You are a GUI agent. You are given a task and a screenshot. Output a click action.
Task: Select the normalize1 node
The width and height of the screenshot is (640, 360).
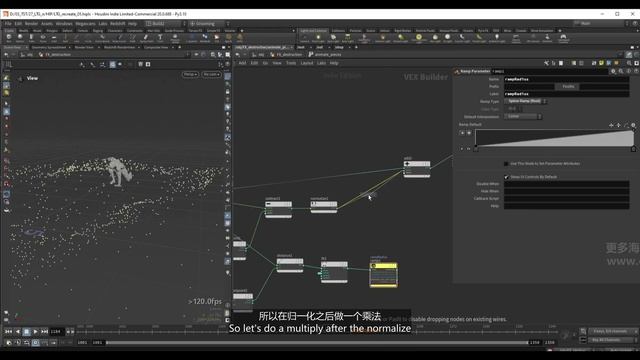(x=324, y=206)
